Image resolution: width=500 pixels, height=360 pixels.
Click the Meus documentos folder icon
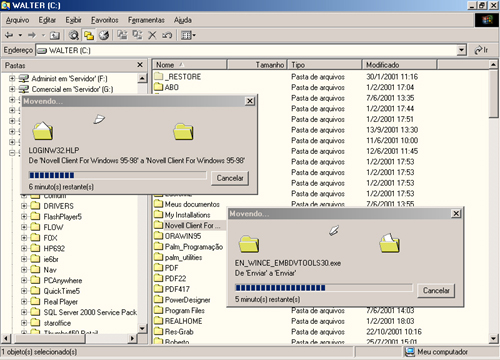[159, 204]
